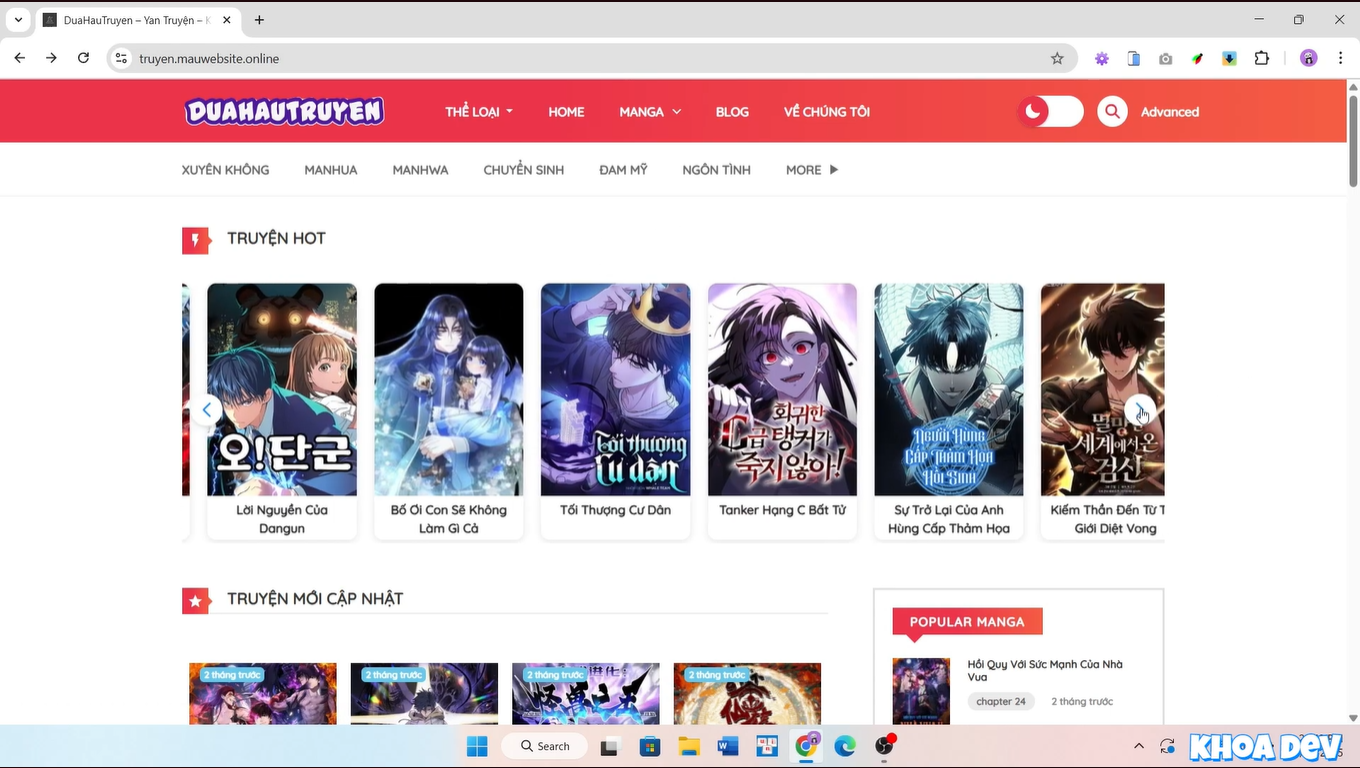Open Word from taskbar
Viewport: 1360px width, 768px height.
click(728, 746)
